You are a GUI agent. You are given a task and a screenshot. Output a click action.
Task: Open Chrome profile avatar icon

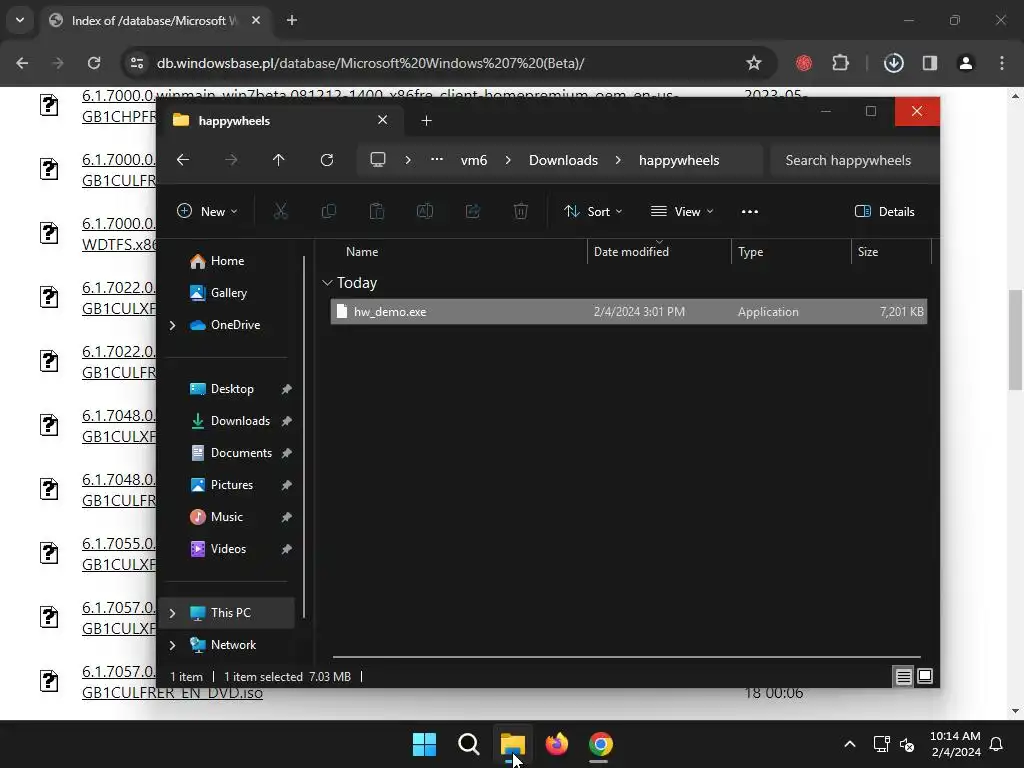tap(966, 63)
